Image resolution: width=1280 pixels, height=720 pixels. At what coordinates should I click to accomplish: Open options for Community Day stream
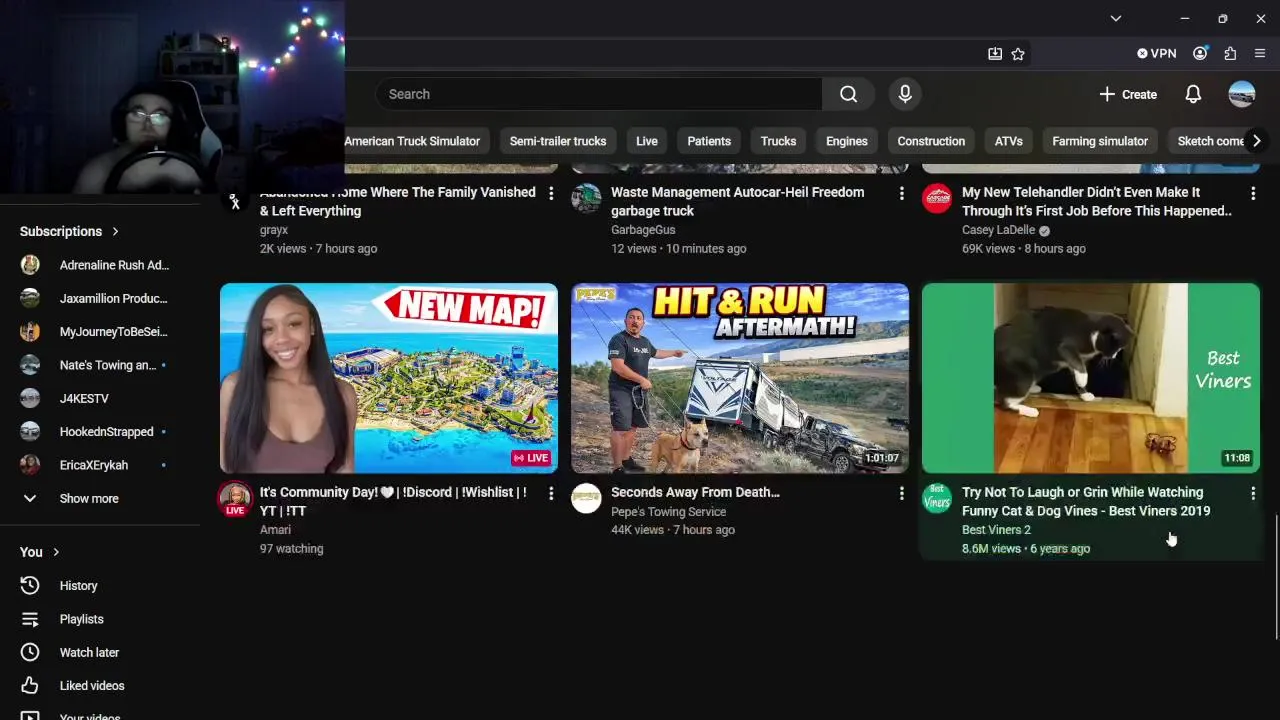[x=550, y=493]
